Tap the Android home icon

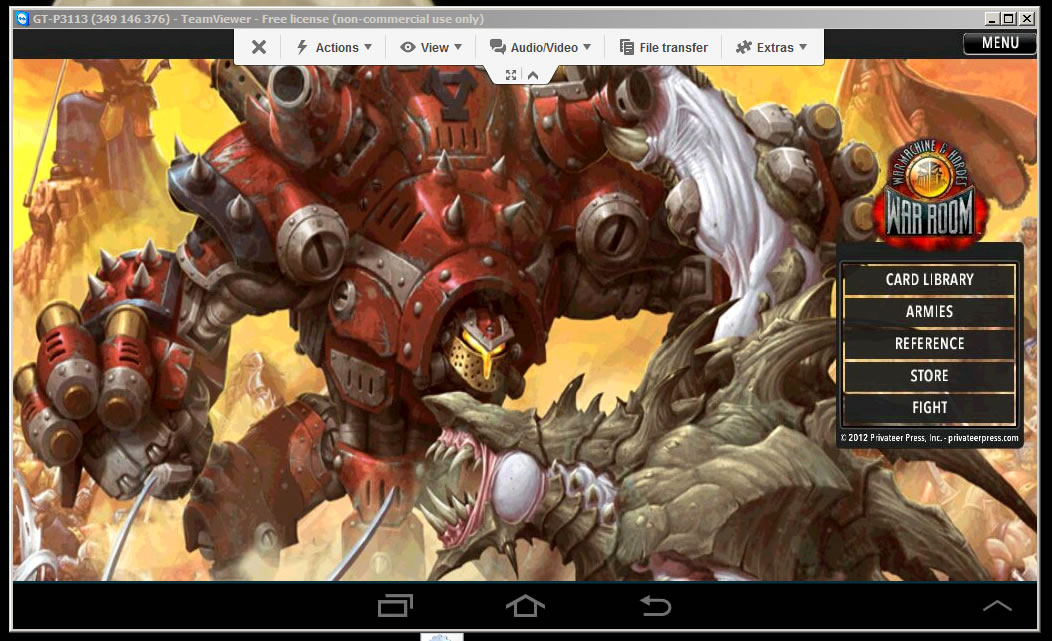tap(525, 605)
